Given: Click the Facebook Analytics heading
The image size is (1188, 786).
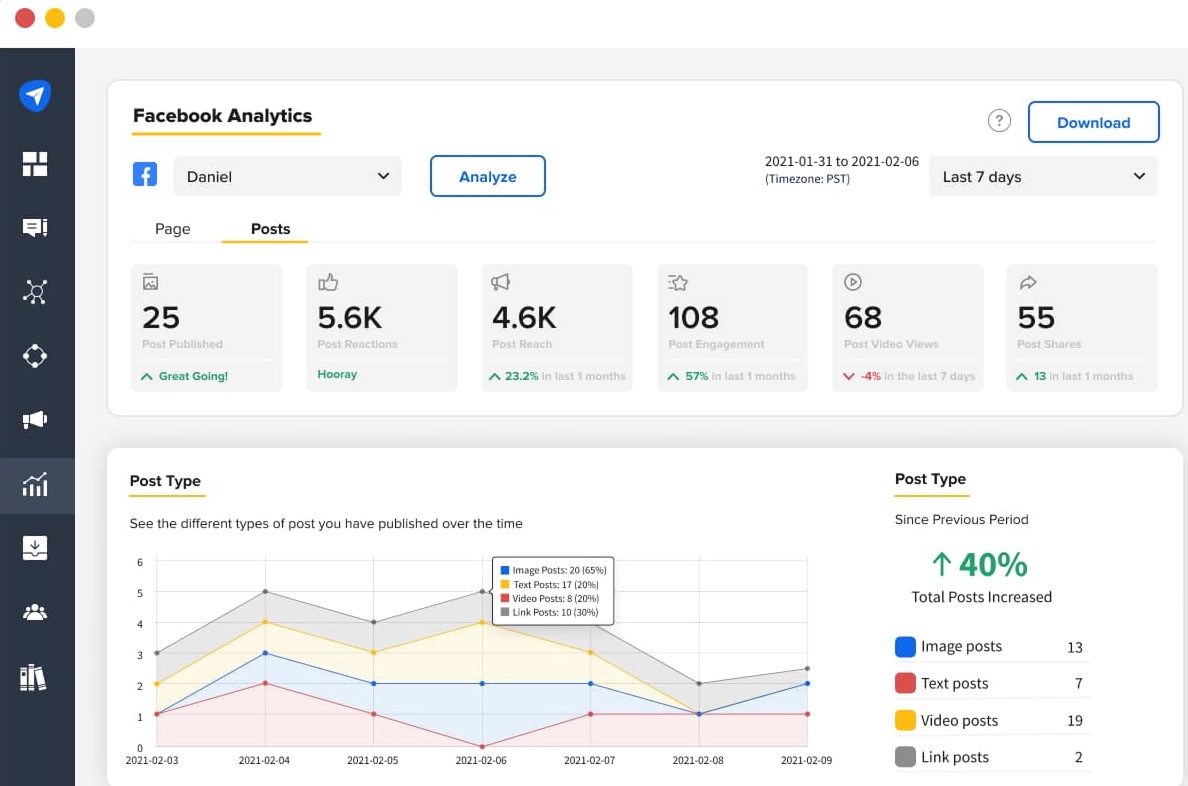Looking at the screenshot, I should (223, 115).
